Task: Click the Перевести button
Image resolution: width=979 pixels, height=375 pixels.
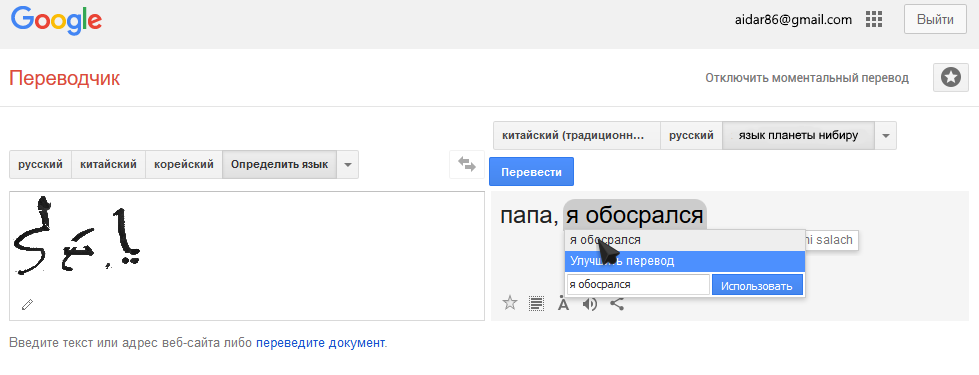Action: click(531, 172)
